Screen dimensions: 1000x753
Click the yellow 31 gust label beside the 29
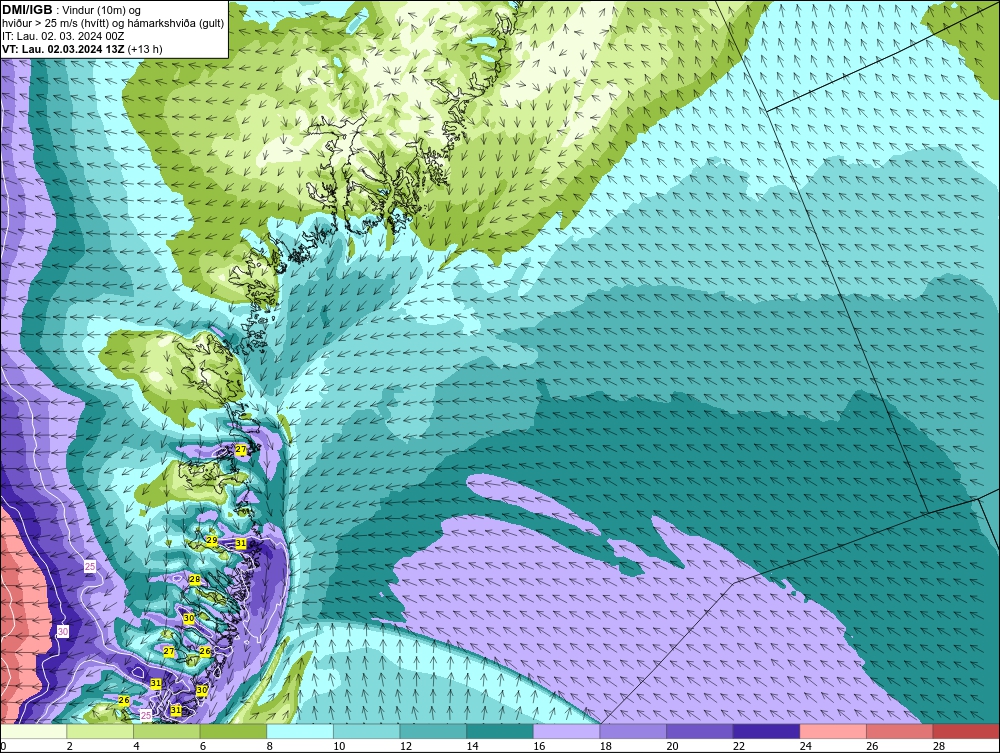tap(240, 543)
